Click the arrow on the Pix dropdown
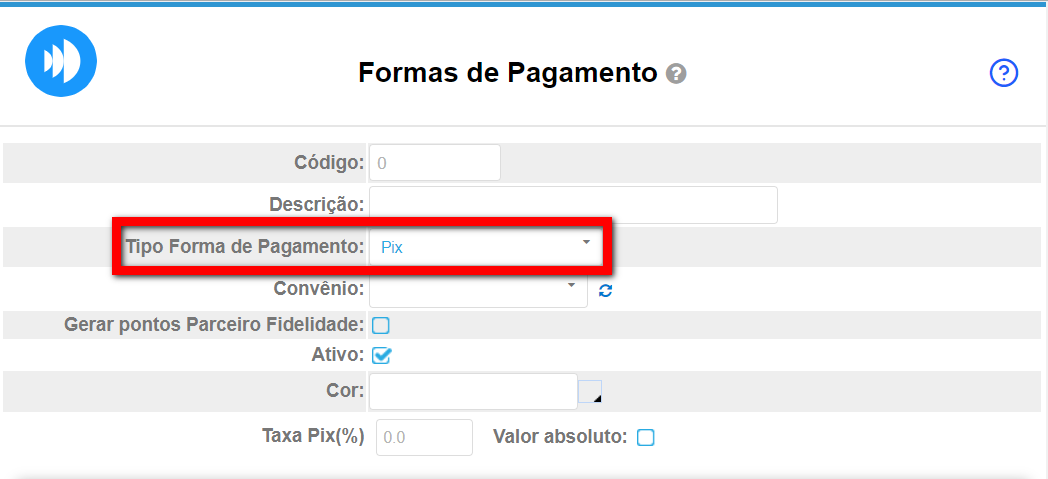This screenshot has height=479, width=1048. click(586, 243)
